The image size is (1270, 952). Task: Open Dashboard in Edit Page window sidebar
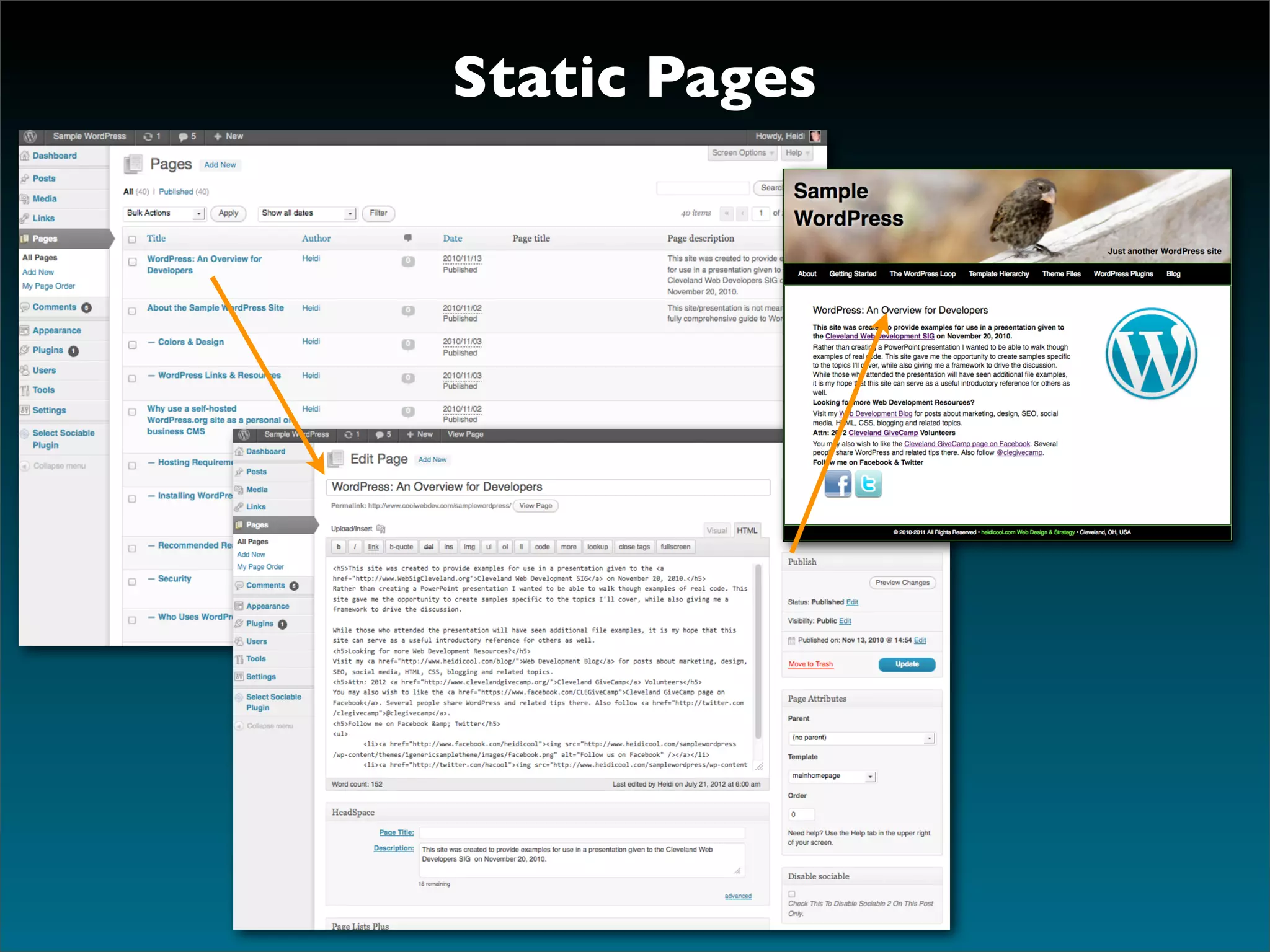click(265, 452)
